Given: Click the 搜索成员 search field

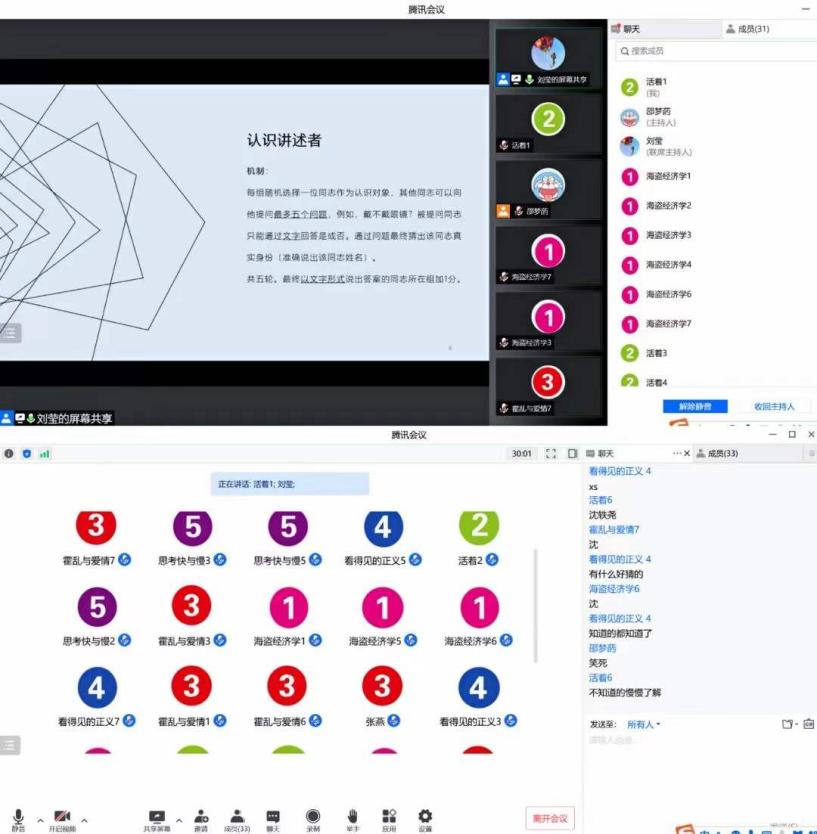Looking at the screenshot, I should point(710,50).
